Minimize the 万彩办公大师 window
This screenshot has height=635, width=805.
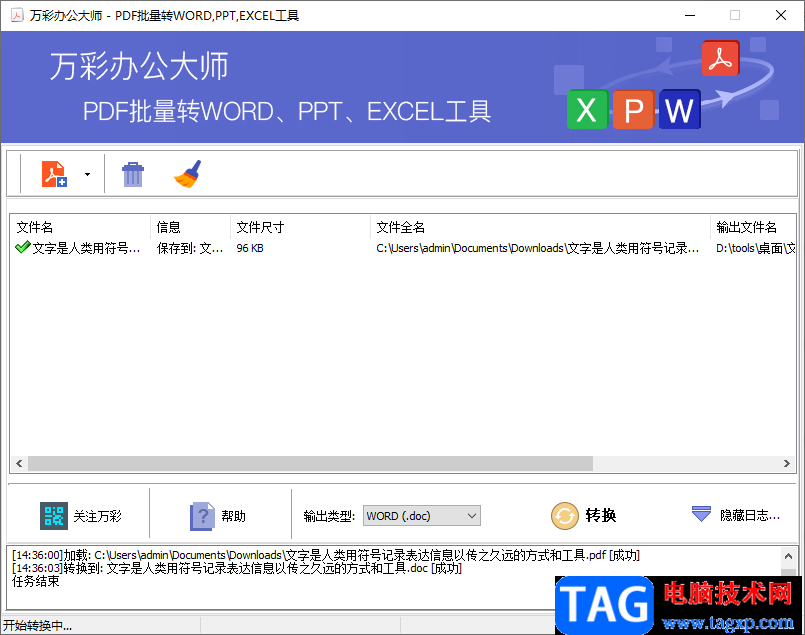[690, 15]
